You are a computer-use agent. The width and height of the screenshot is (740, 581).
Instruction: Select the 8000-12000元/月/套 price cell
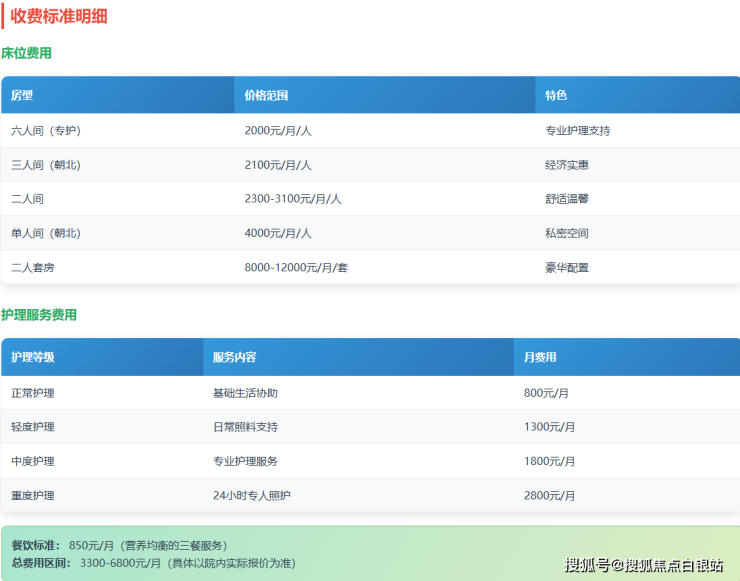click(x=295, y=267)
